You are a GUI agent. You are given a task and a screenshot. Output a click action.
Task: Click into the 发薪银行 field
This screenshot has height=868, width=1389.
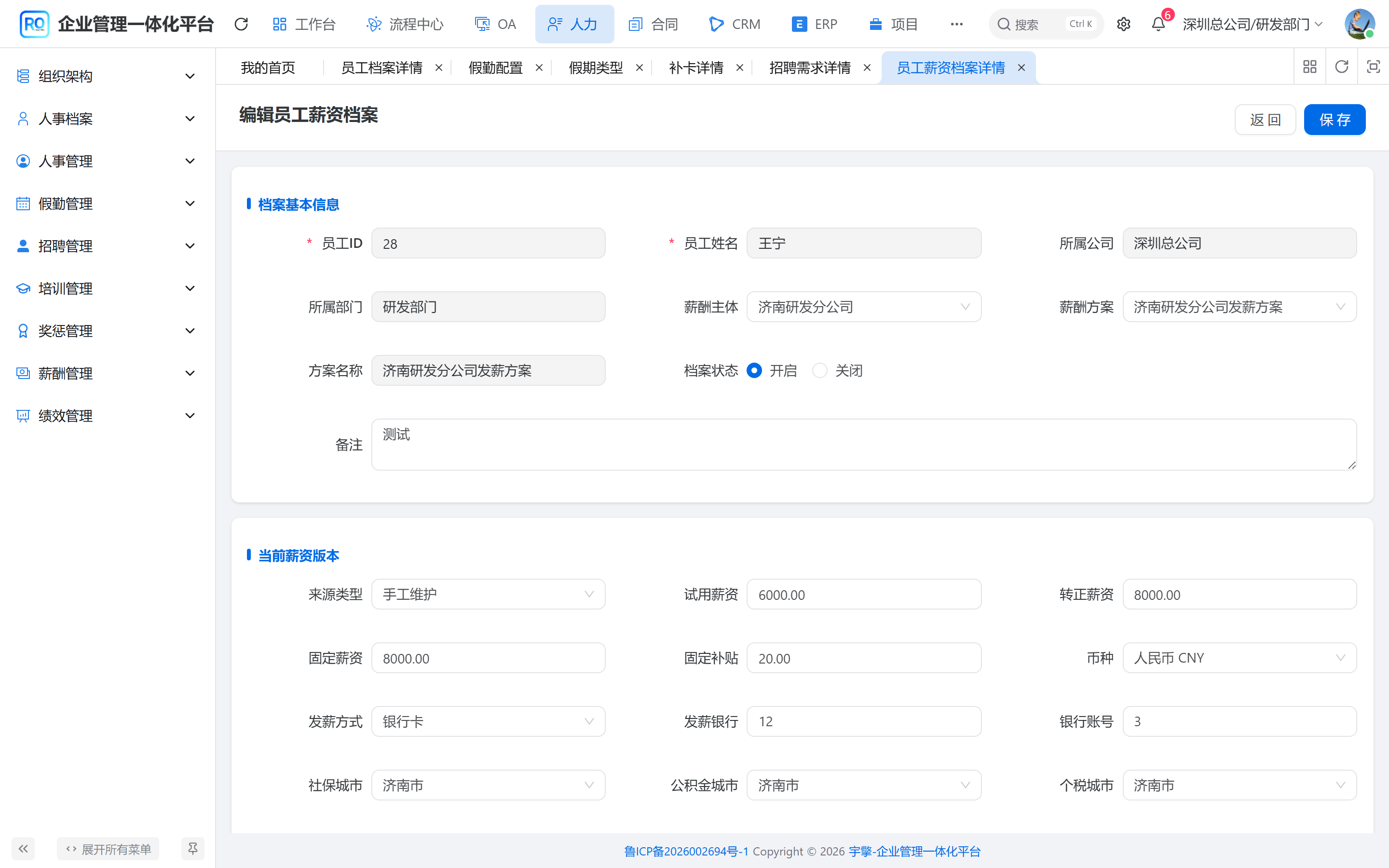coord(864,721)
